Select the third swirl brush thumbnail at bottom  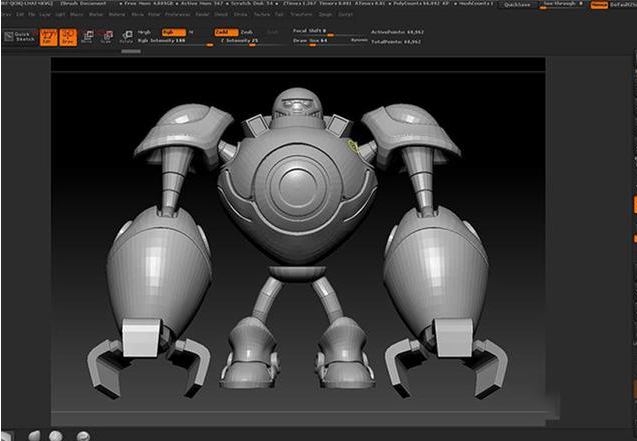coord(83,436)
